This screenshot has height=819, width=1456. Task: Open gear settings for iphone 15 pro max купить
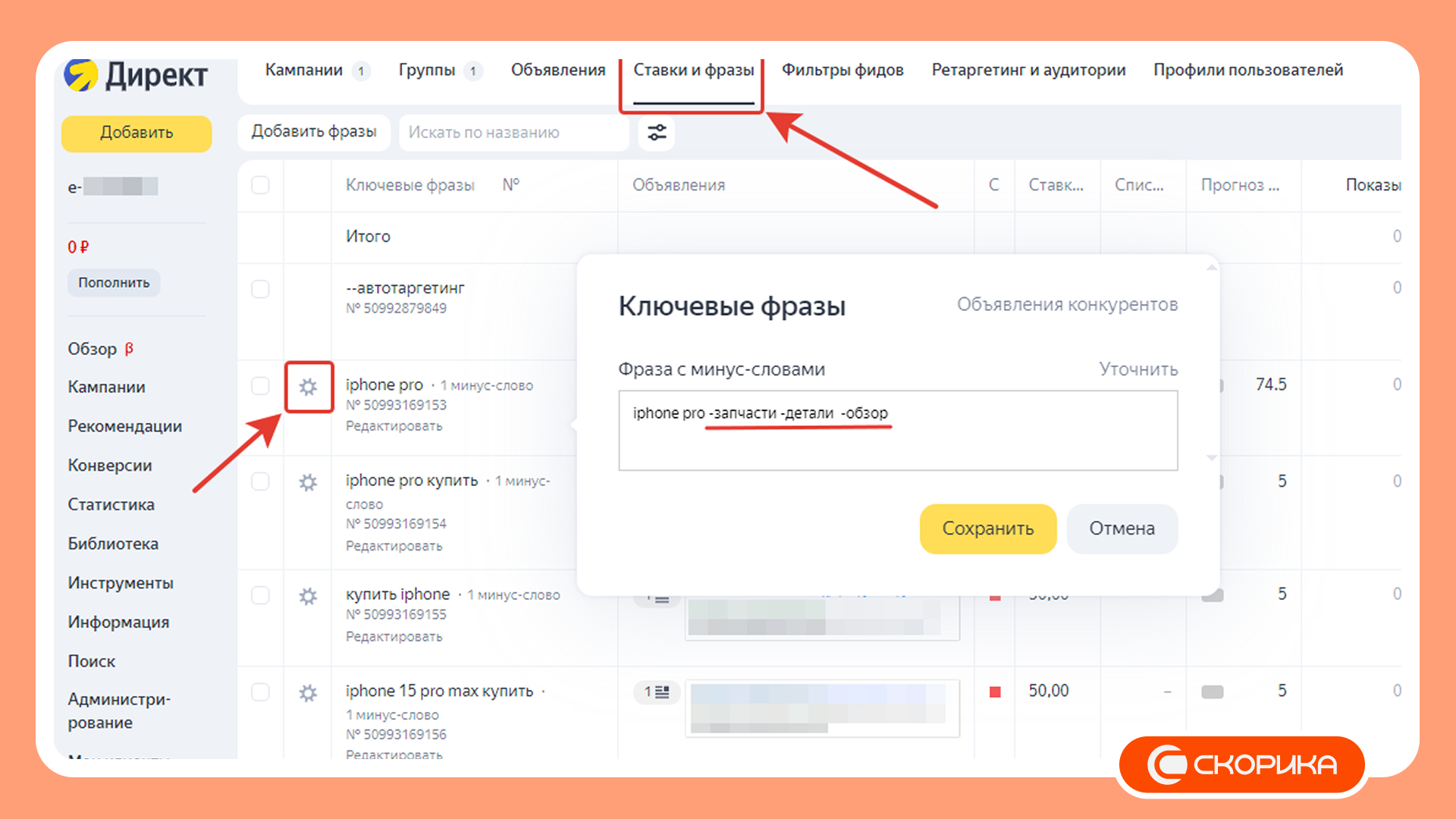308,692
